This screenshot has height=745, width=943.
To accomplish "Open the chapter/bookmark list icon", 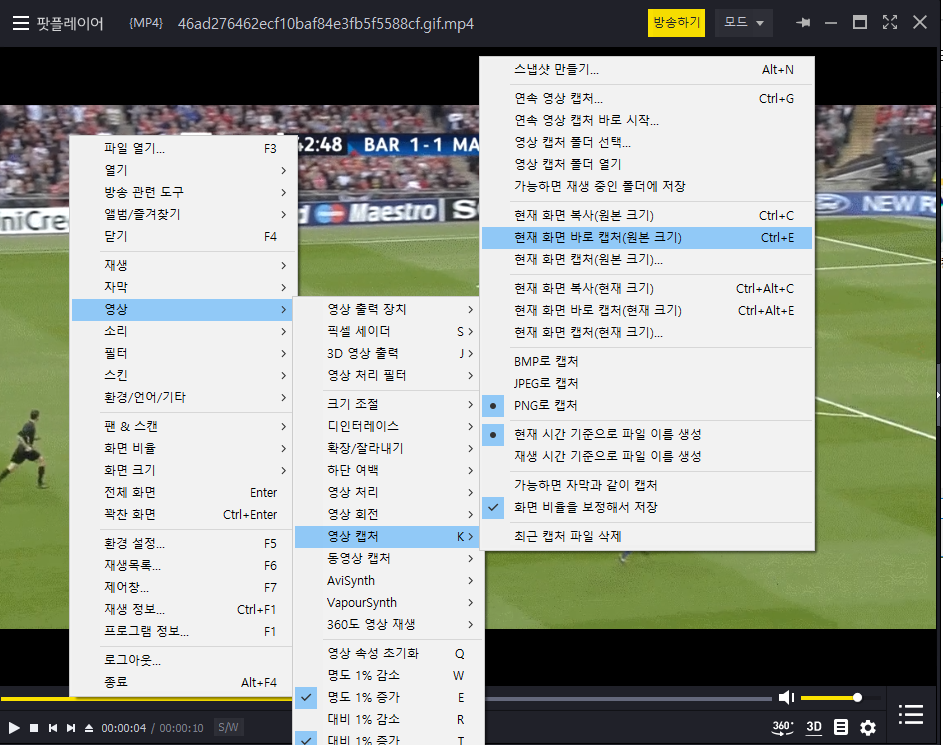I will click(x=841, y=728).
